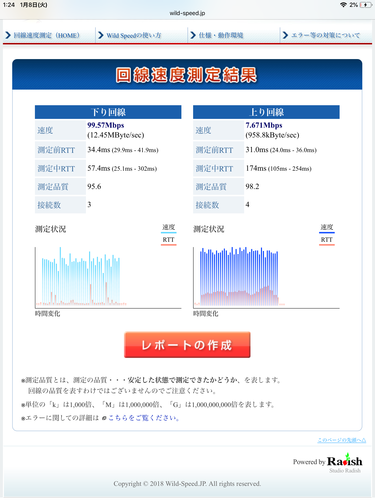
Task: Click the 速度 legend in upload chart
Action: coord(327,227)
